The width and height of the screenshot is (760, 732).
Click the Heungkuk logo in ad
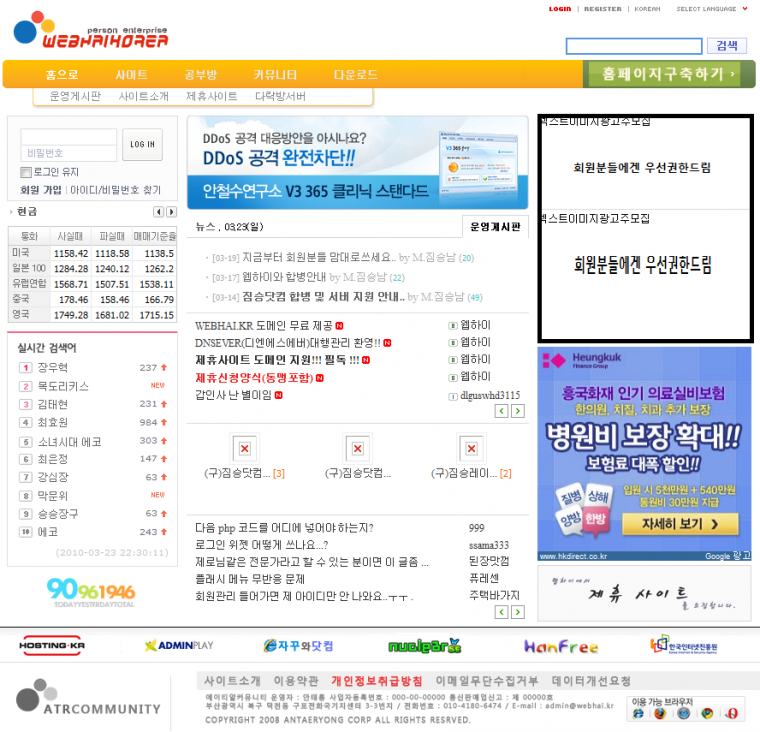pyautogui.click(x=582, y=360)
